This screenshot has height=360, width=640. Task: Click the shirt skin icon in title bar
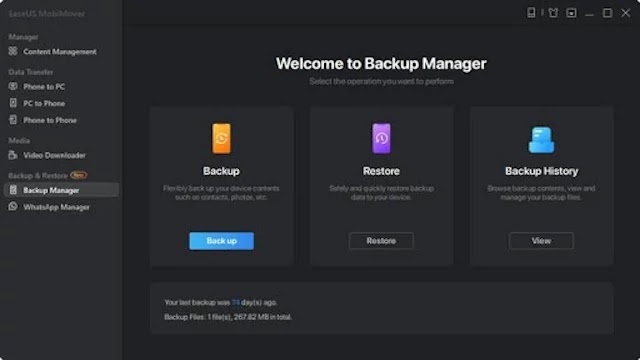(x=553, y=13)
